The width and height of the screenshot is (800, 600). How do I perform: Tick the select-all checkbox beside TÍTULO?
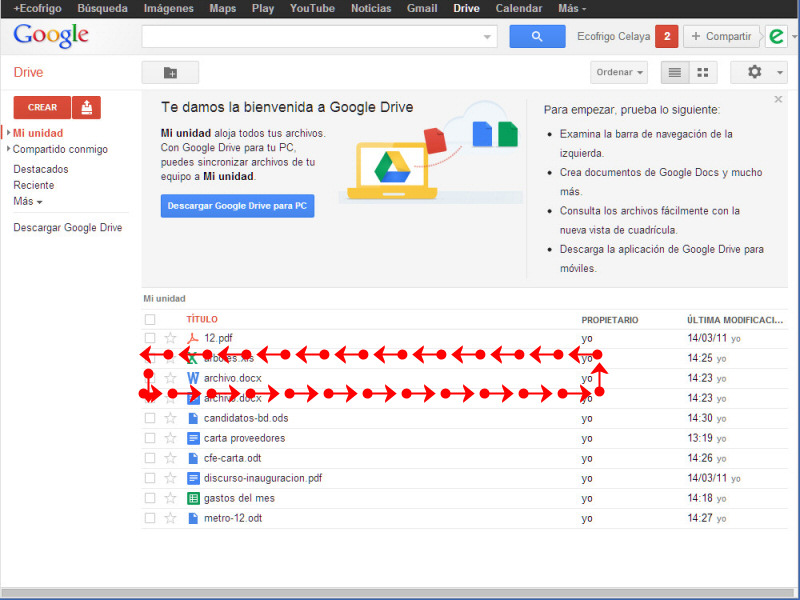pos(150,319)
